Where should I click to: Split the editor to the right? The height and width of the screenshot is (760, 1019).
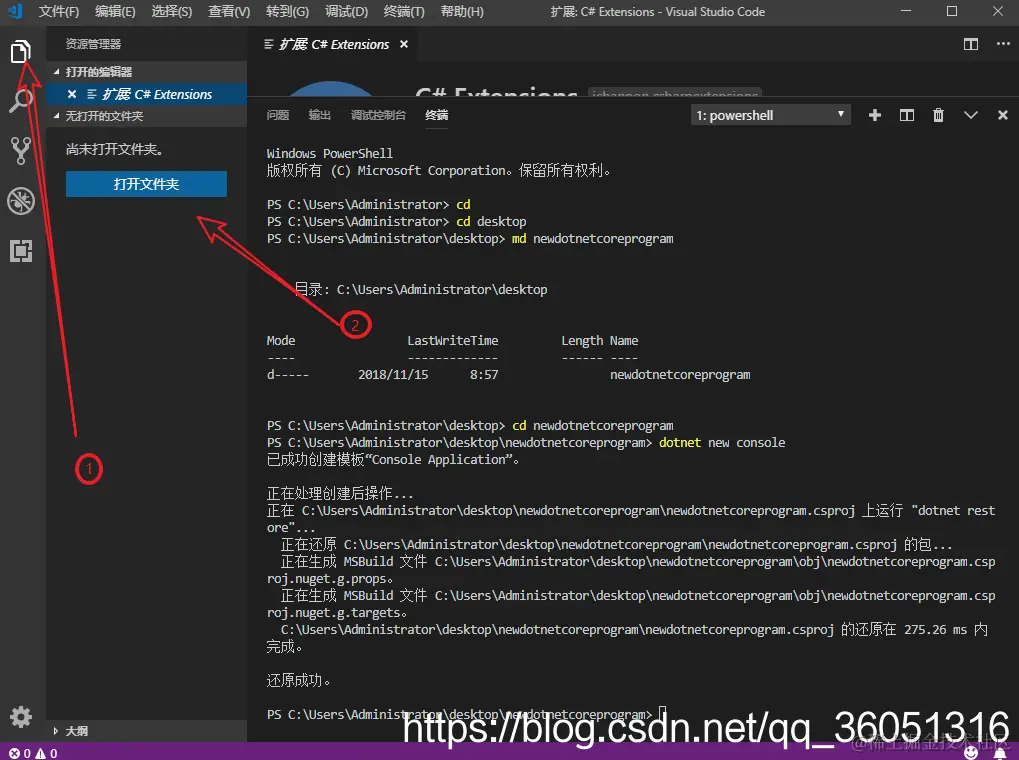click(x=970, y=44)
